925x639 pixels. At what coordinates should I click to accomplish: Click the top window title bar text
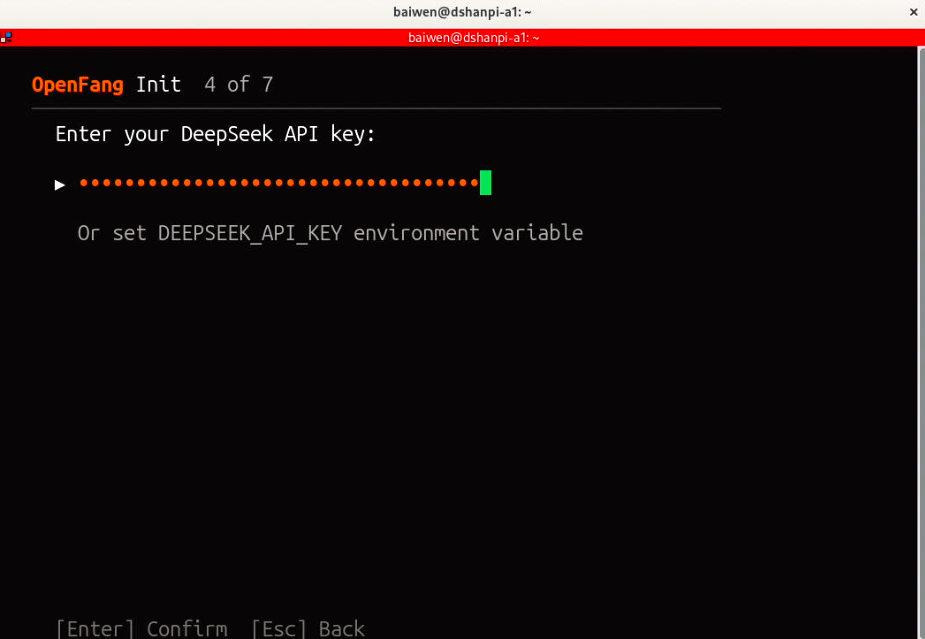click(x=462, y=12)
